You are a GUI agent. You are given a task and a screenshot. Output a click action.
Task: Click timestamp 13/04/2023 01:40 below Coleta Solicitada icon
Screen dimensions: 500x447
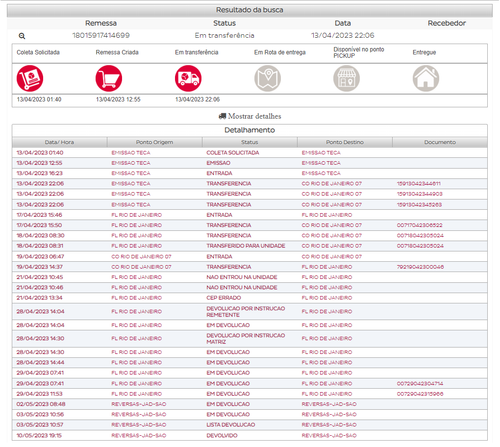pyautogui.click(x=39, y=99)
